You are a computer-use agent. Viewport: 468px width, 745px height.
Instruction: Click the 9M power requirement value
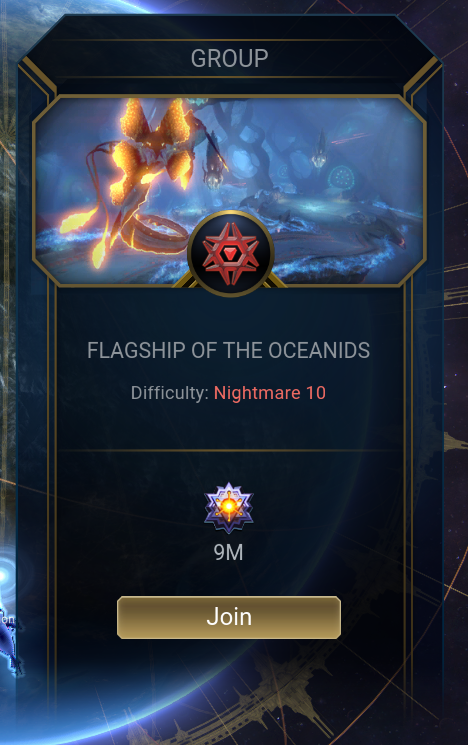tap(229, 553)
